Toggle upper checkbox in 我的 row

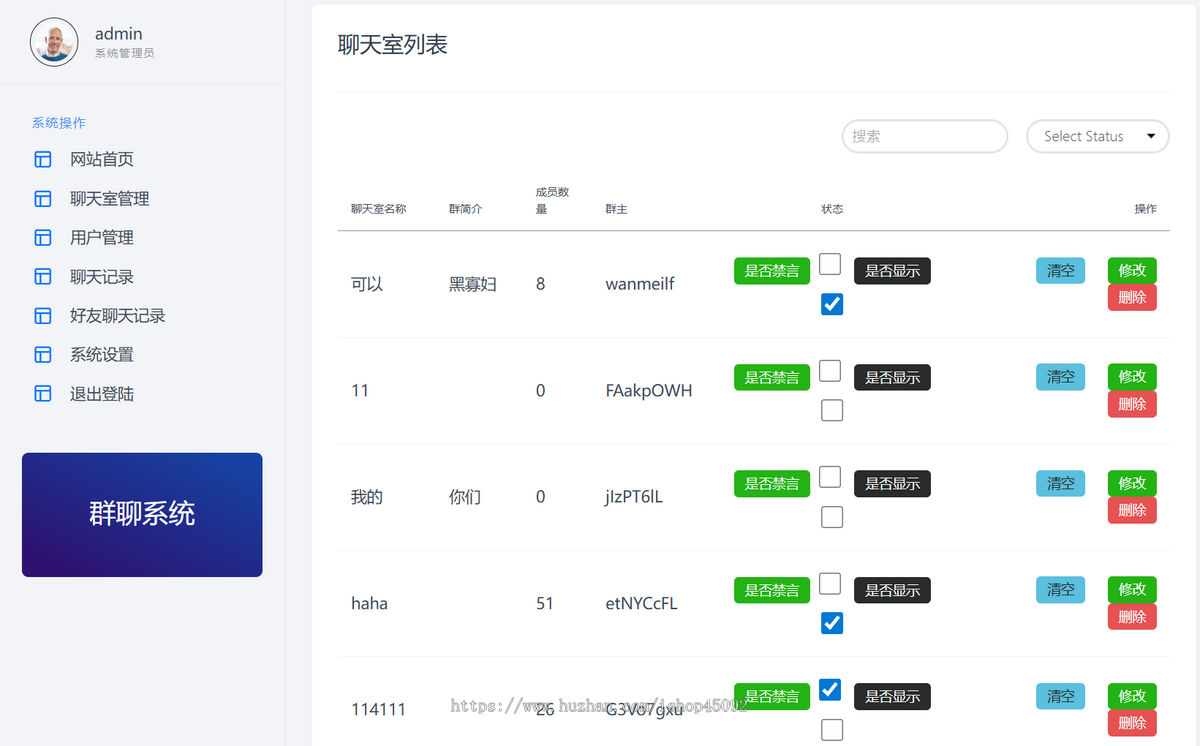click(830, 477)
